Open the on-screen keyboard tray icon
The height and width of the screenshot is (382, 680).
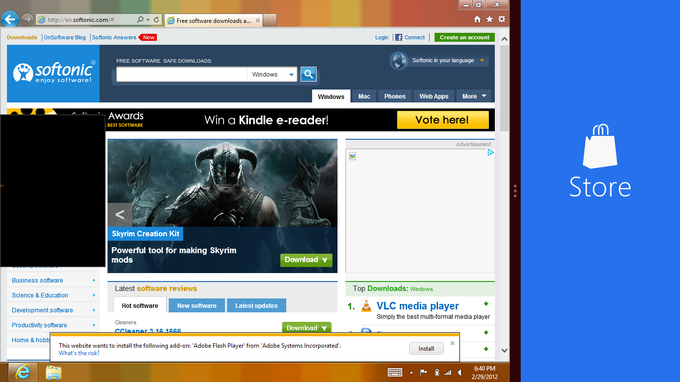pyautogui.click(x=395, y=372)
